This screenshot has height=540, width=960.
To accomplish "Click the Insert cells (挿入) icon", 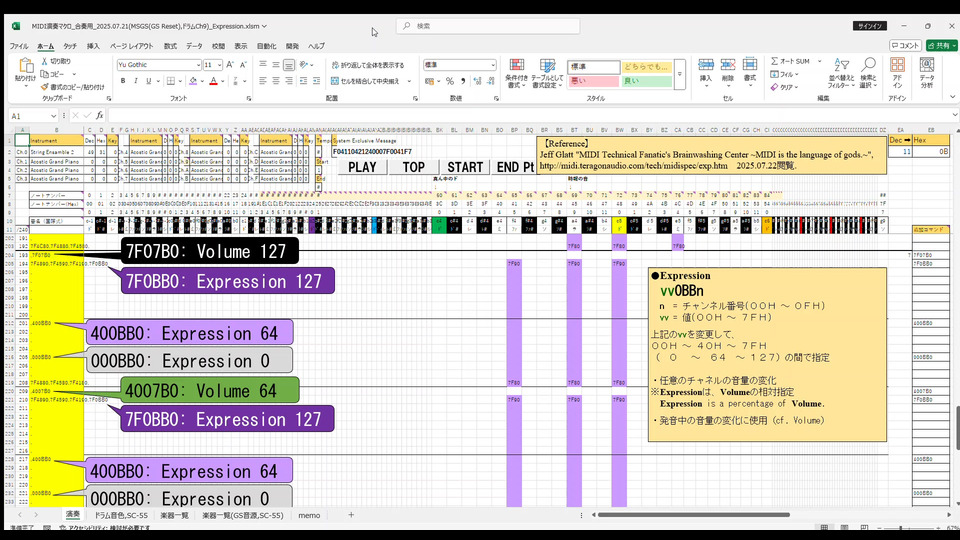I will point(706,66).
